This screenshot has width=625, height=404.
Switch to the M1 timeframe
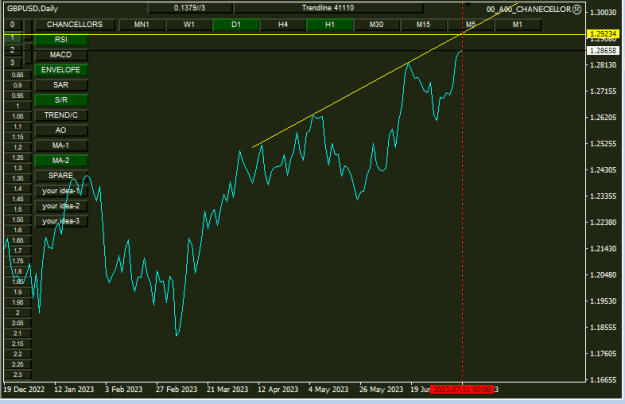(517, 25)
